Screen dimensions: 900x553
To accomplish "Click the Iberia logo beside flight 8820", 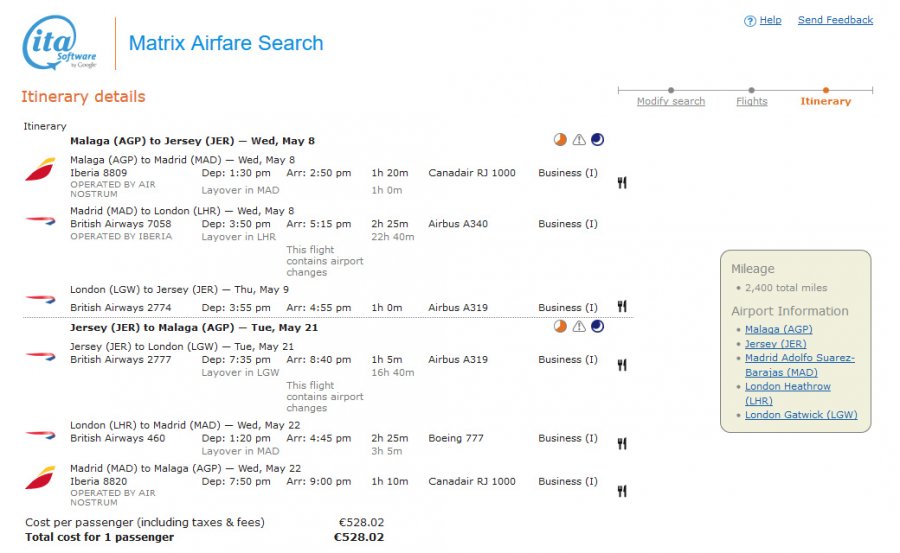I will pyautogui.click(x=40, y=479).
